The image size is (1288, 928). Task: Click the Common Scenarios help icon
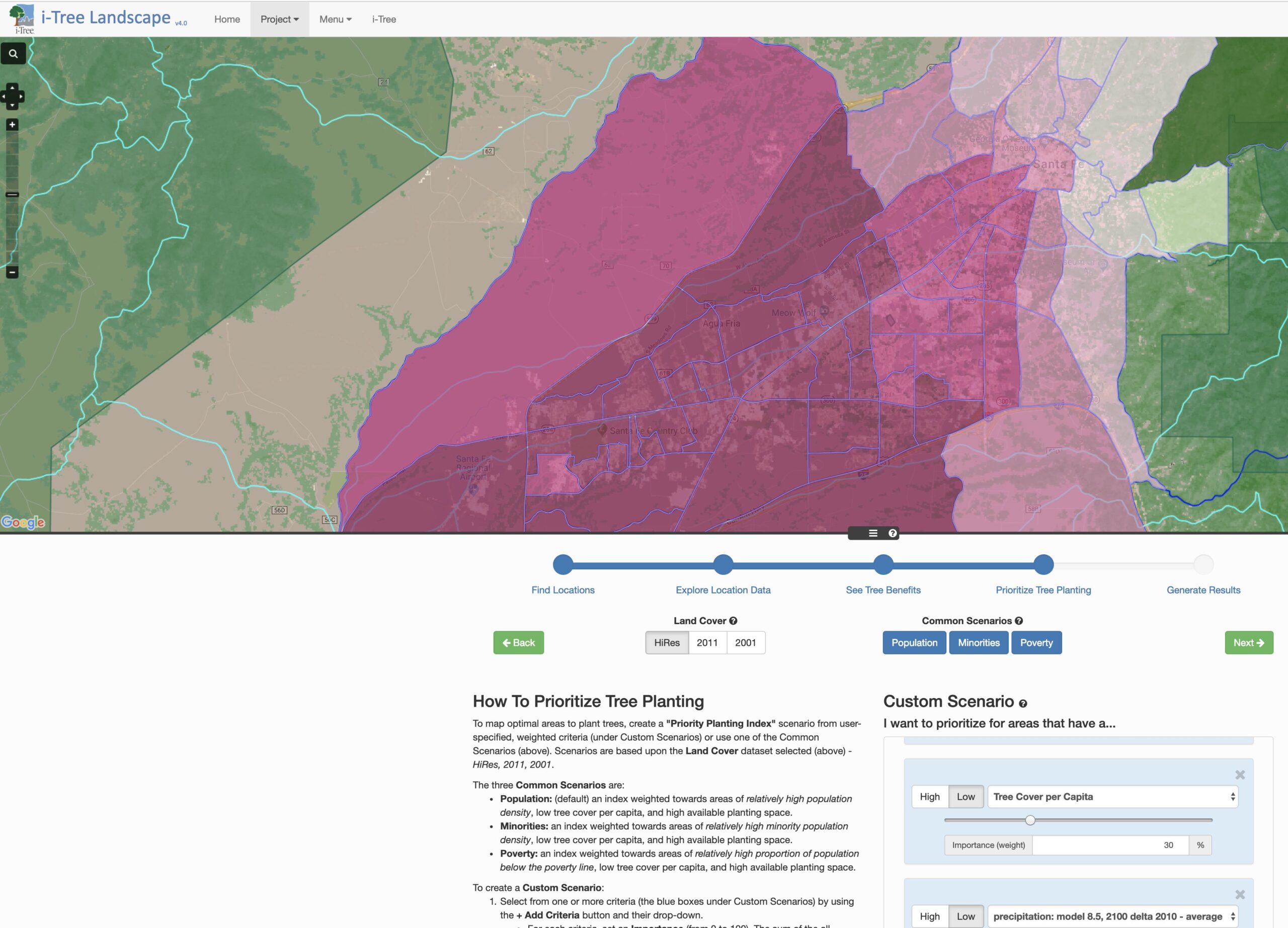point(1019,621)
